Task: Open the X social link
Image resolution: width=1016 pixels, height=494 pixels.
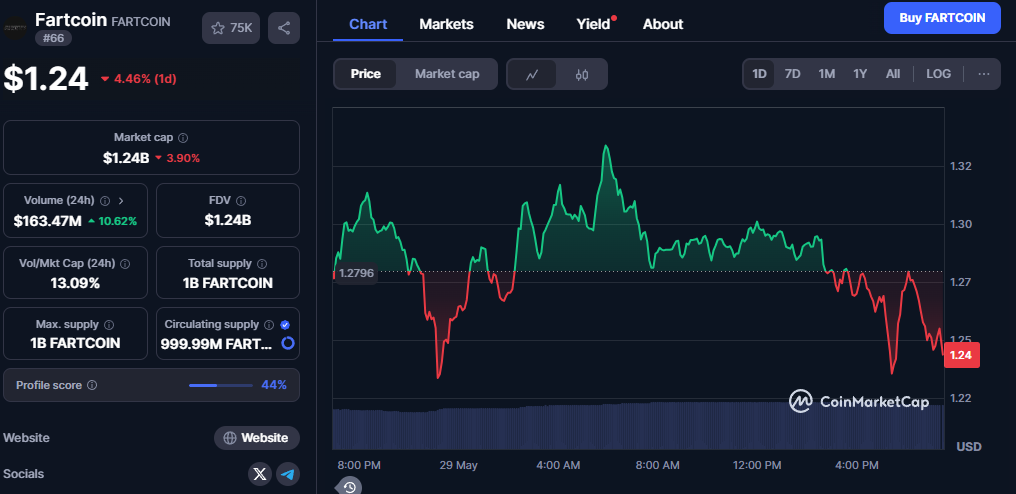Action: (x=260, y=474)
